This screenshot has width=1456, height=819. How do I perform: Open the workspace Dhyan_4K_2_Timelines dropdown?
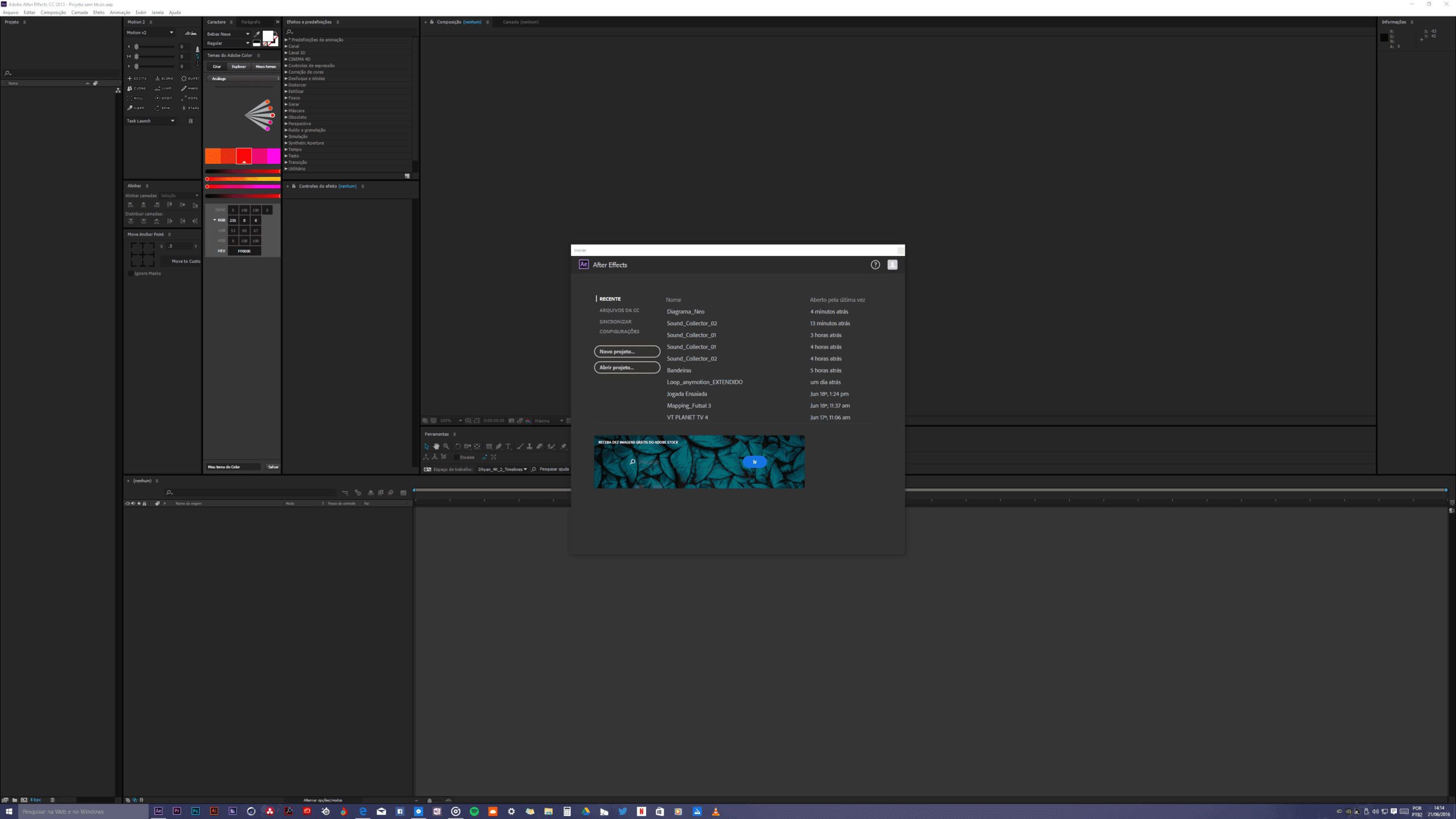502,469
